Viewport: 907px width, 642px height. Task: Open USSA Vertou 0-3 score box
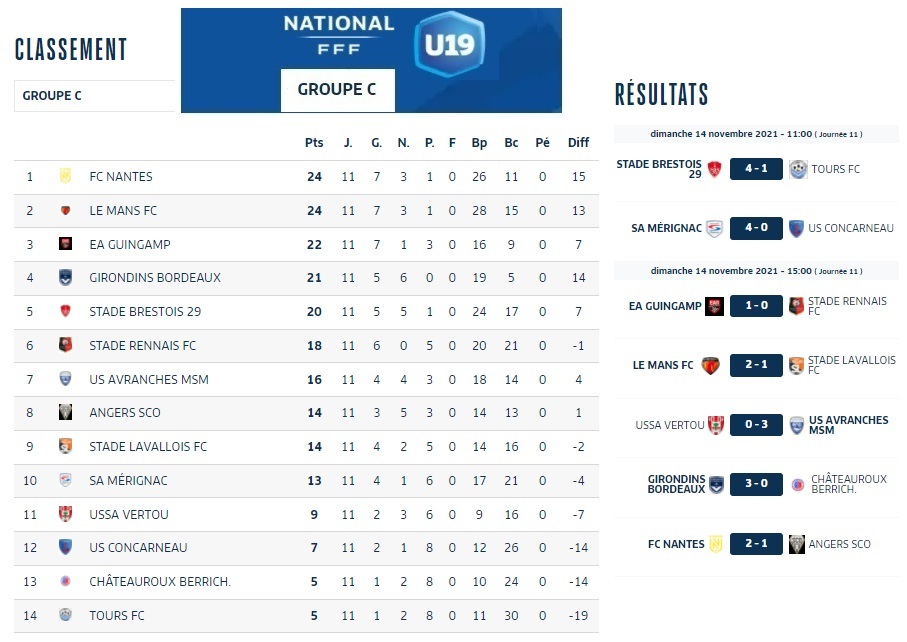click(755, 425)
